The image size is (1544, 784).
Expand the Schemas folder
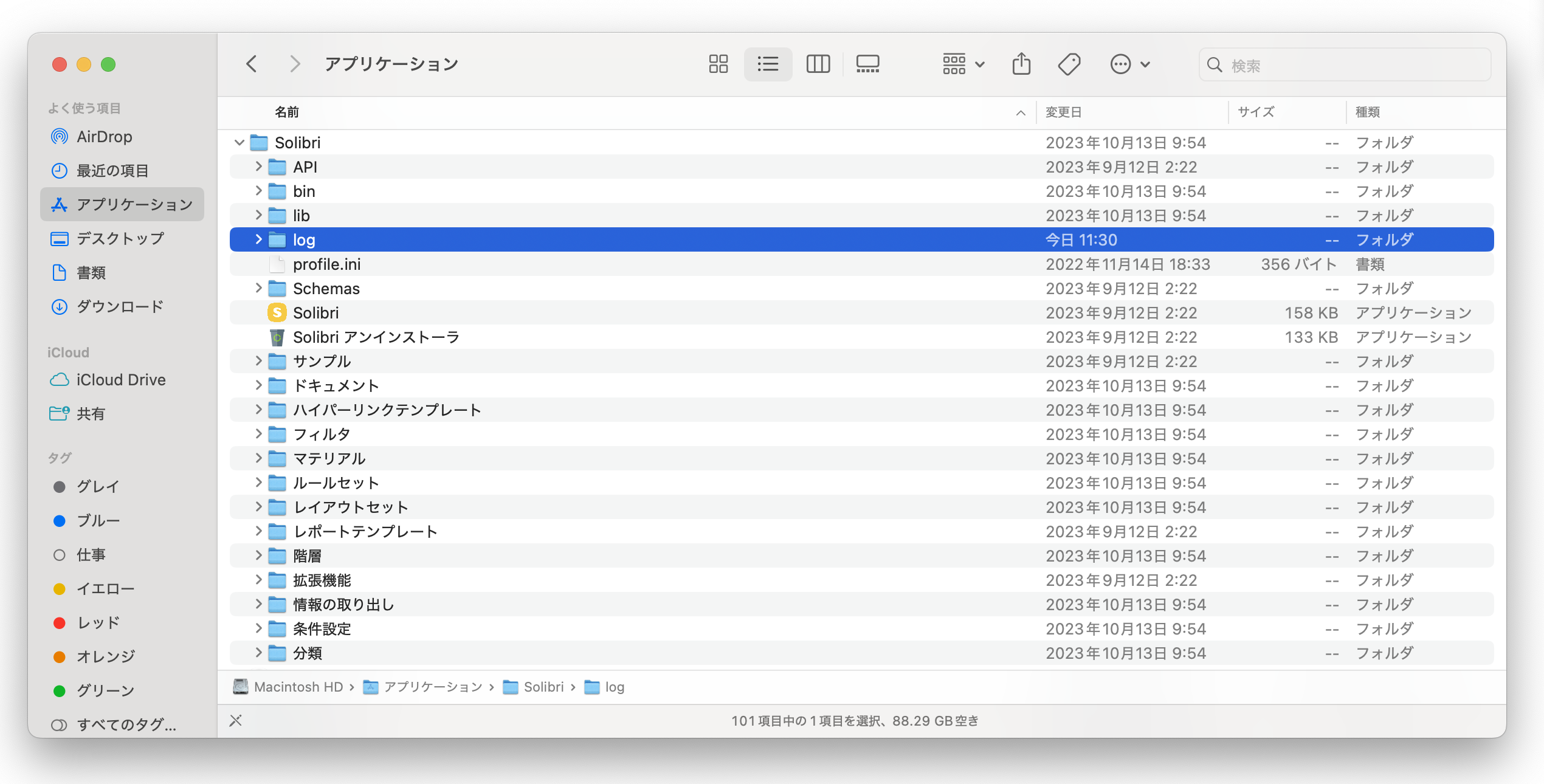(258, 288)
